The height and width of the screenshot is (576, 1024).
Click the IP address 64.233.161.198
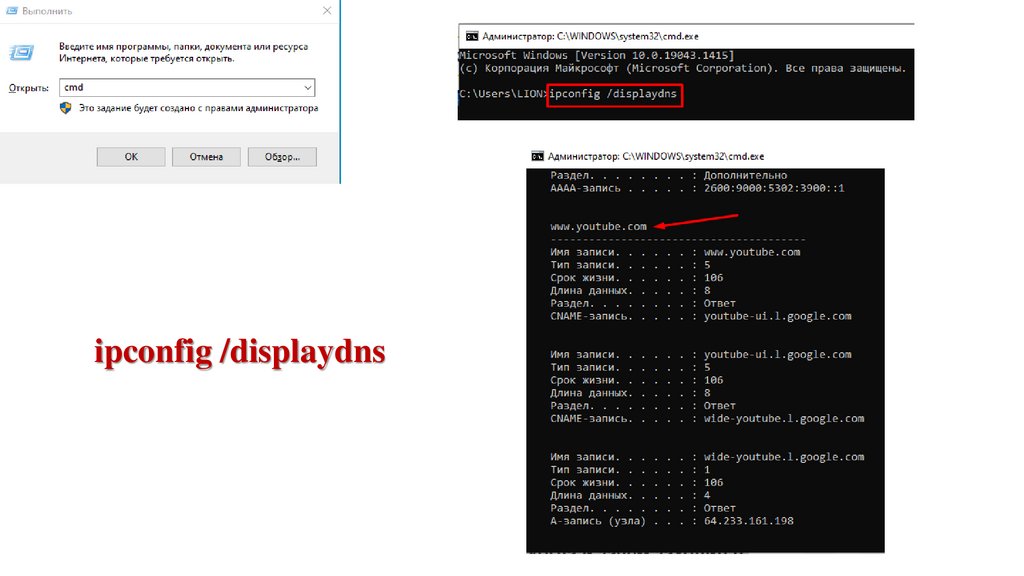[x=748, y=521]
